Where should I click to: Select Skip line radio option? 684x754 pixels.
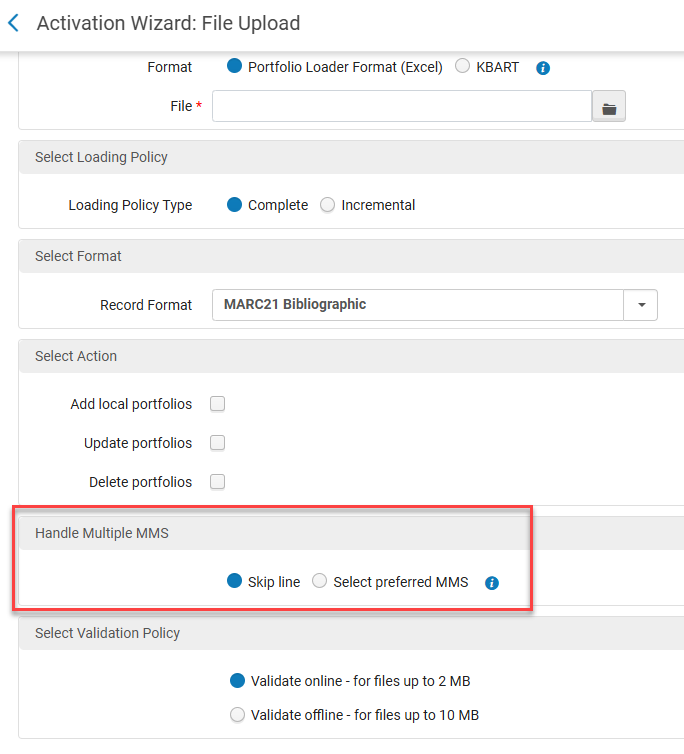[235, 582]
